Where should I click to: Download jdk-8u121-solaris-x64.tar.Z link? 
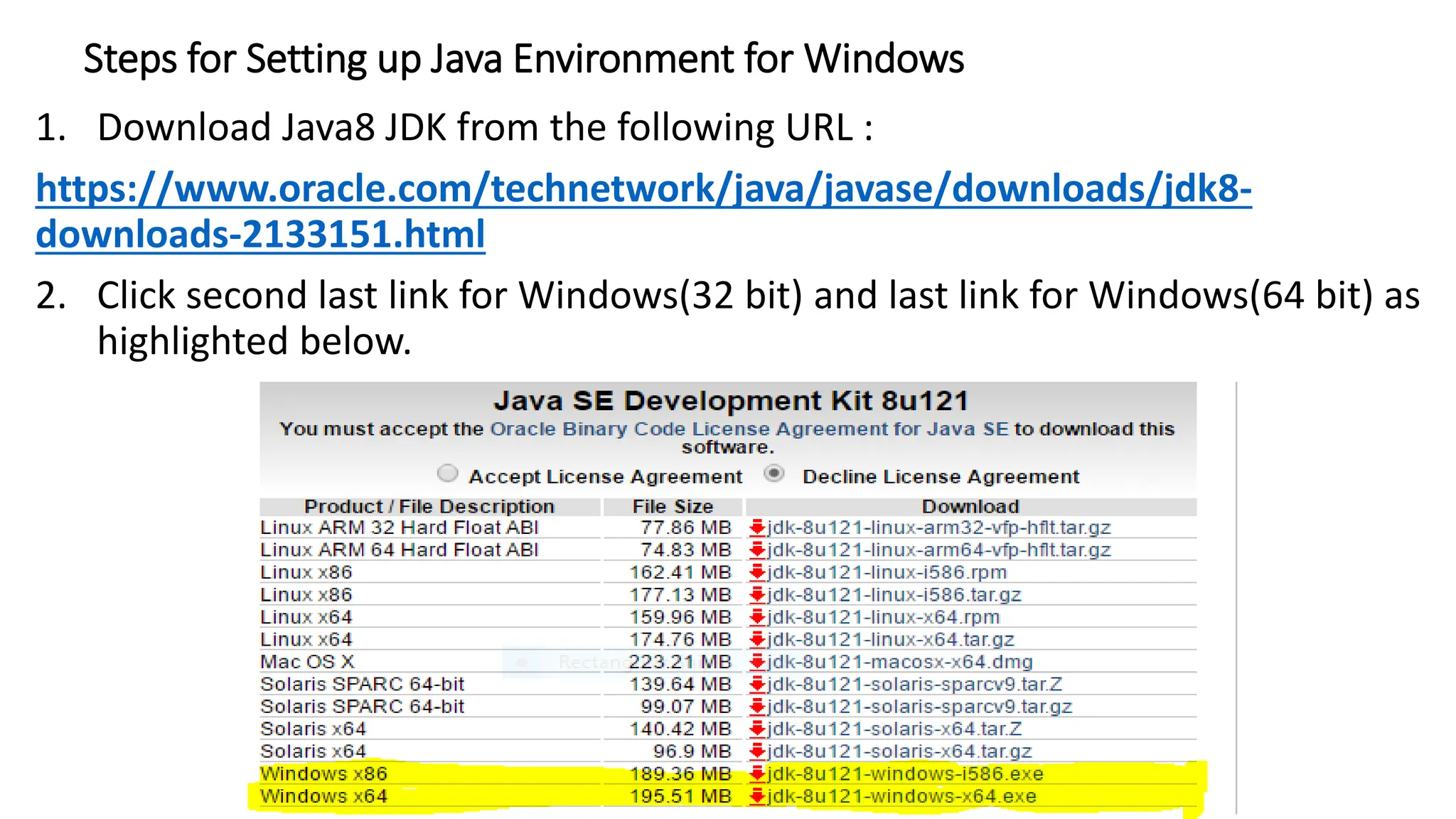click(x=894, y=729)
